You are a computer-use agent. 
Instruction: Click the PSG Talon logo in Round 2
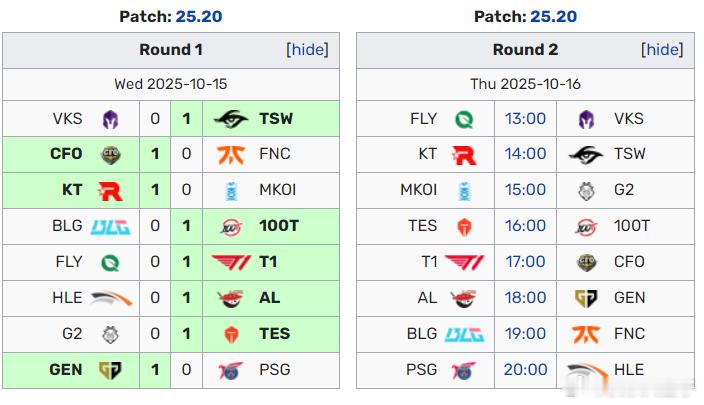point(464,370)
